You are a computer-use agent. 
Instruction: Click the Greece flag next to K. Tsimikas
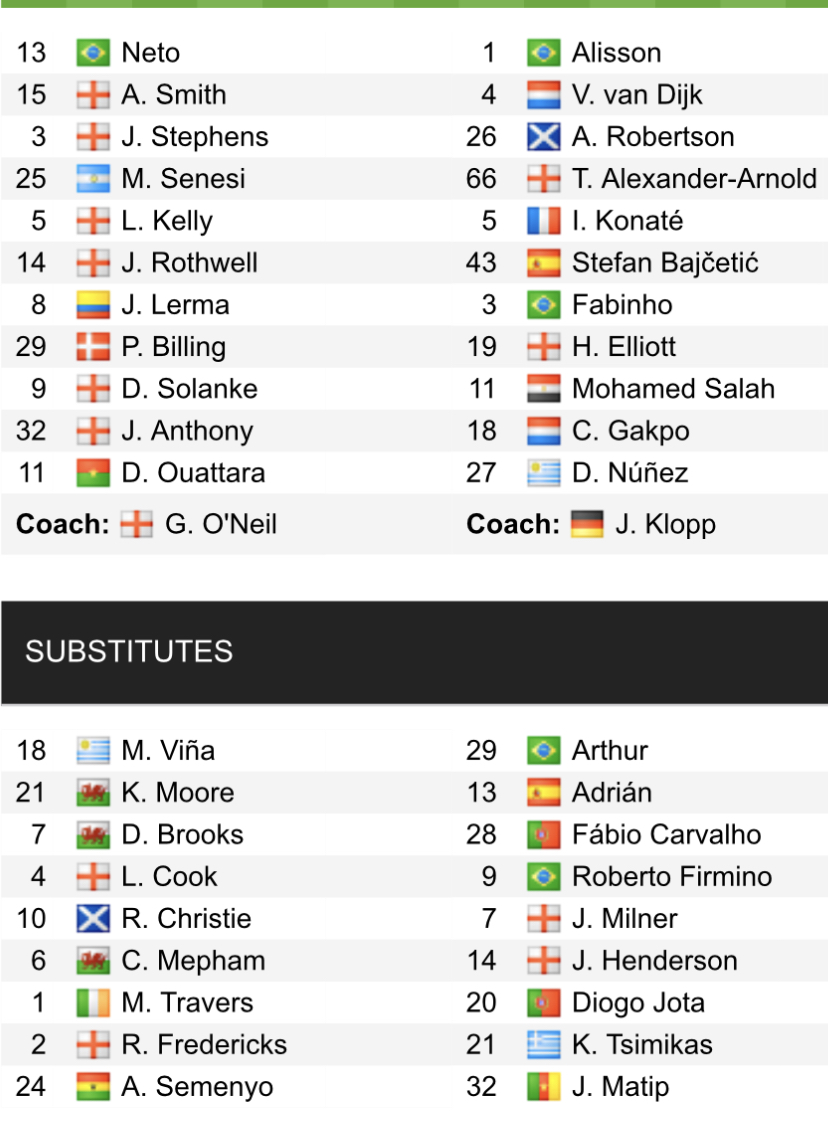click(543, 1044)
